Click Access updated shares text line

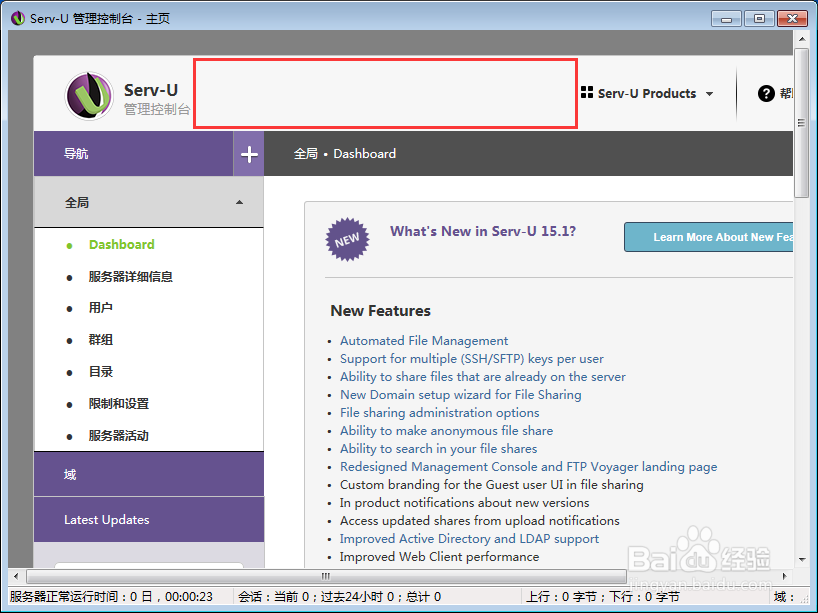click(x=479, y=521)
